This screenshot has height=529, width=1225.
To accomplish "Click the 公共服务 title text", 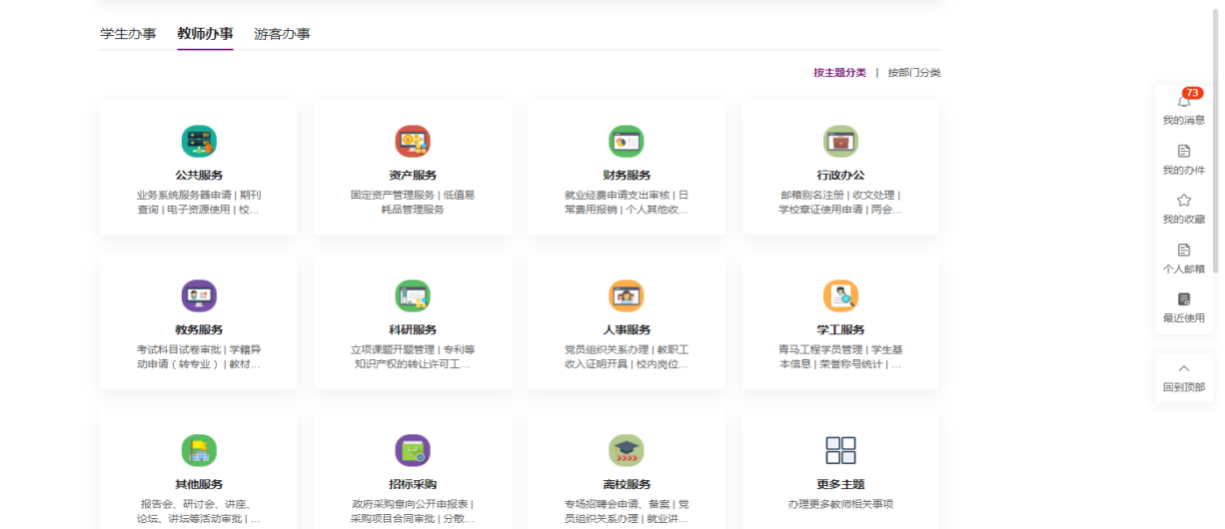I will pos(198,175).
